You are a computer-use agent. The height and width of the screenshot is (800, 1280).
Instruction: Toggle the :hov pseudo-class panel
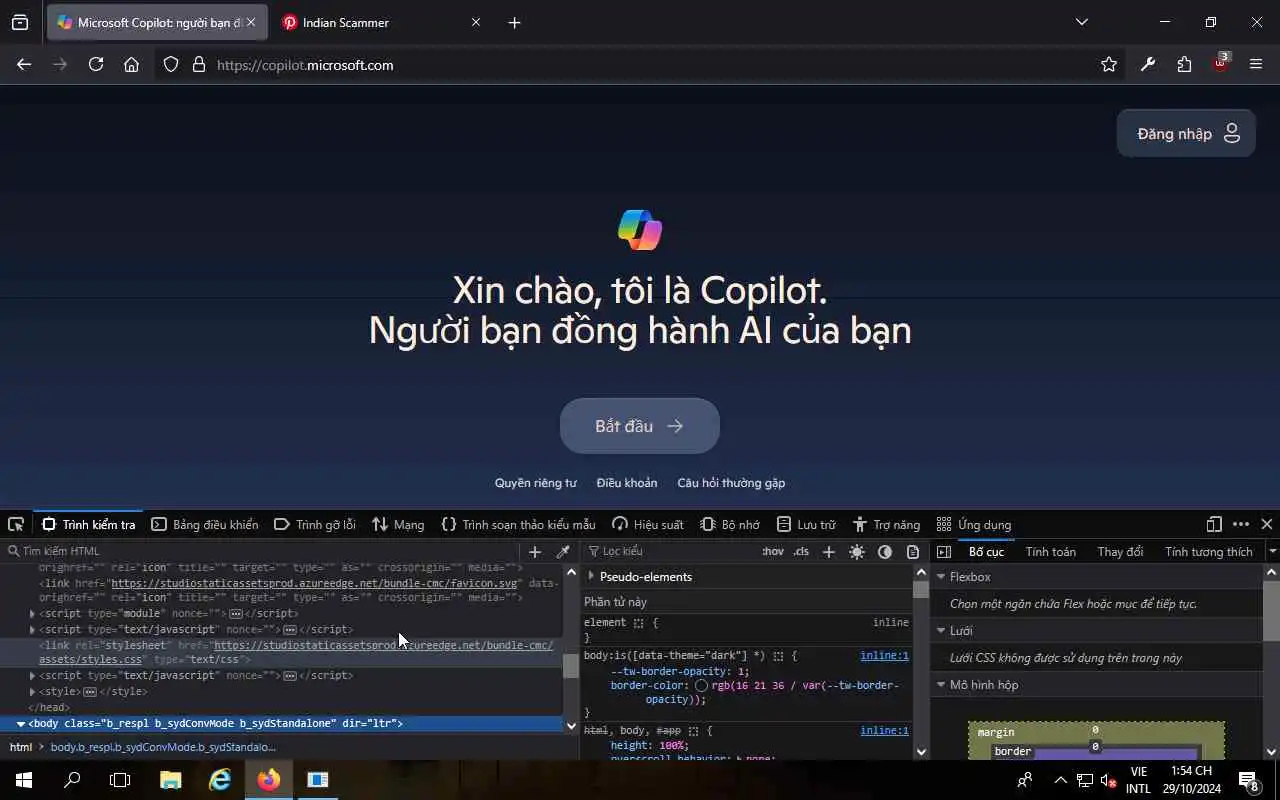pos(773,551)
